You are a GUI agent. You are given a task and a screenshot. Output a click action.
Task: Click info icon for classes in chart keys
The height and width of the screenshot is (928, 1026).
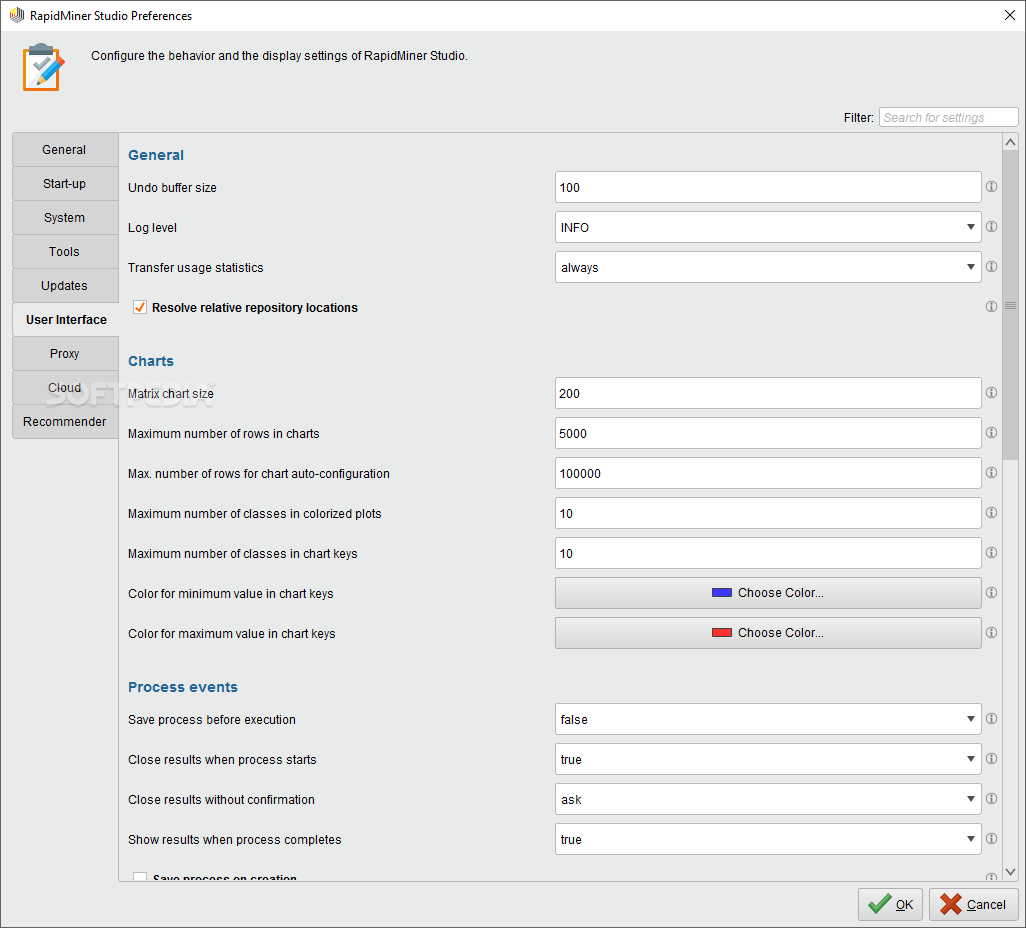(x=991, y=552)
